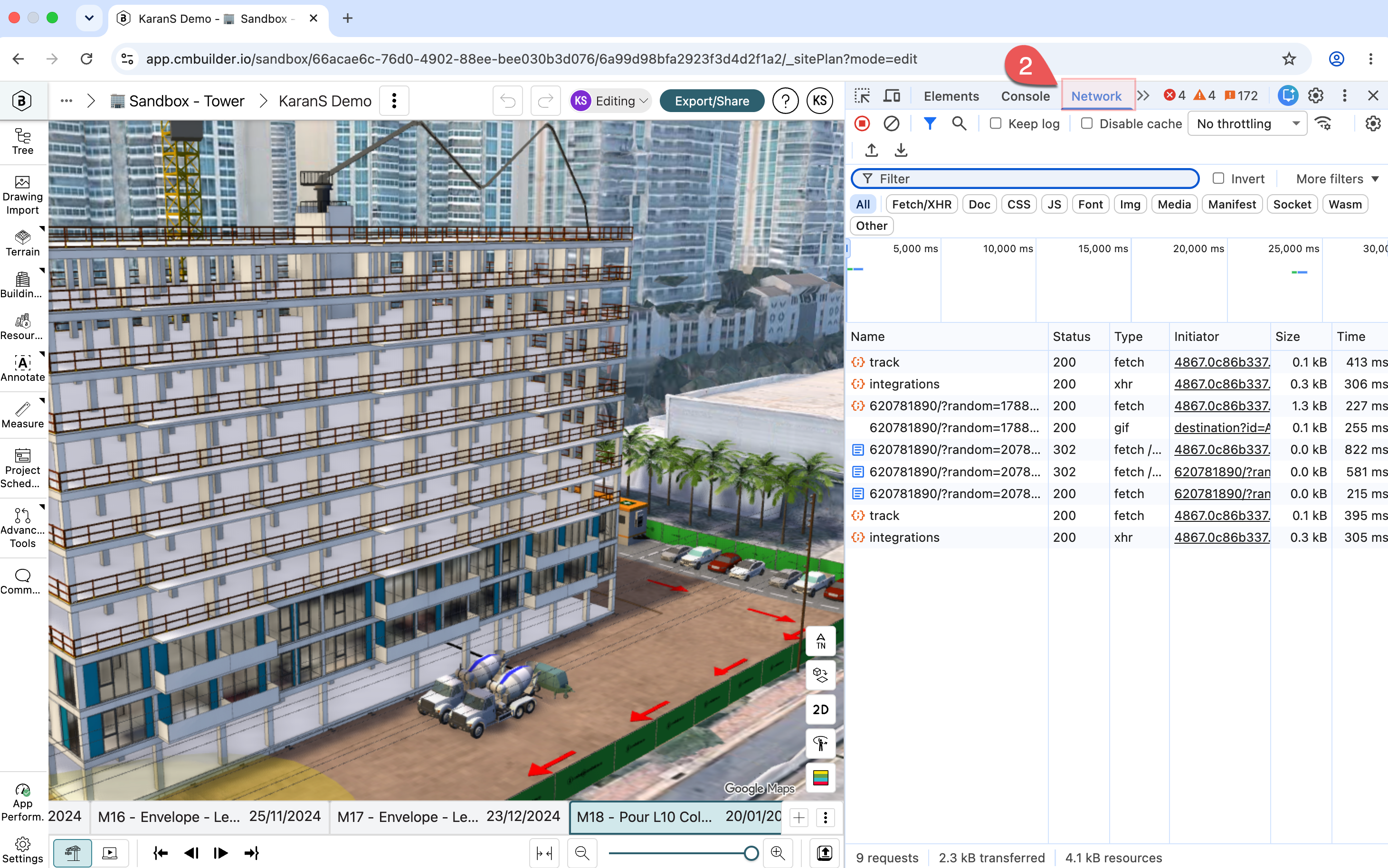Screen dimensions: 1388x868
Task: Open Drawing Import panel
Action: (23, 195)
